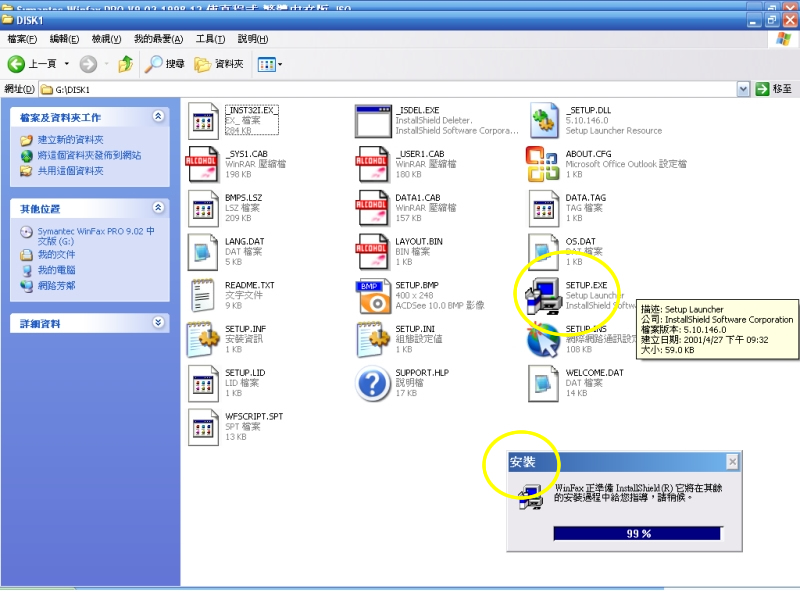Open the 網路芳鄰 location link
The height and width of the screenshot is (600, 800).
click(56, 285)
